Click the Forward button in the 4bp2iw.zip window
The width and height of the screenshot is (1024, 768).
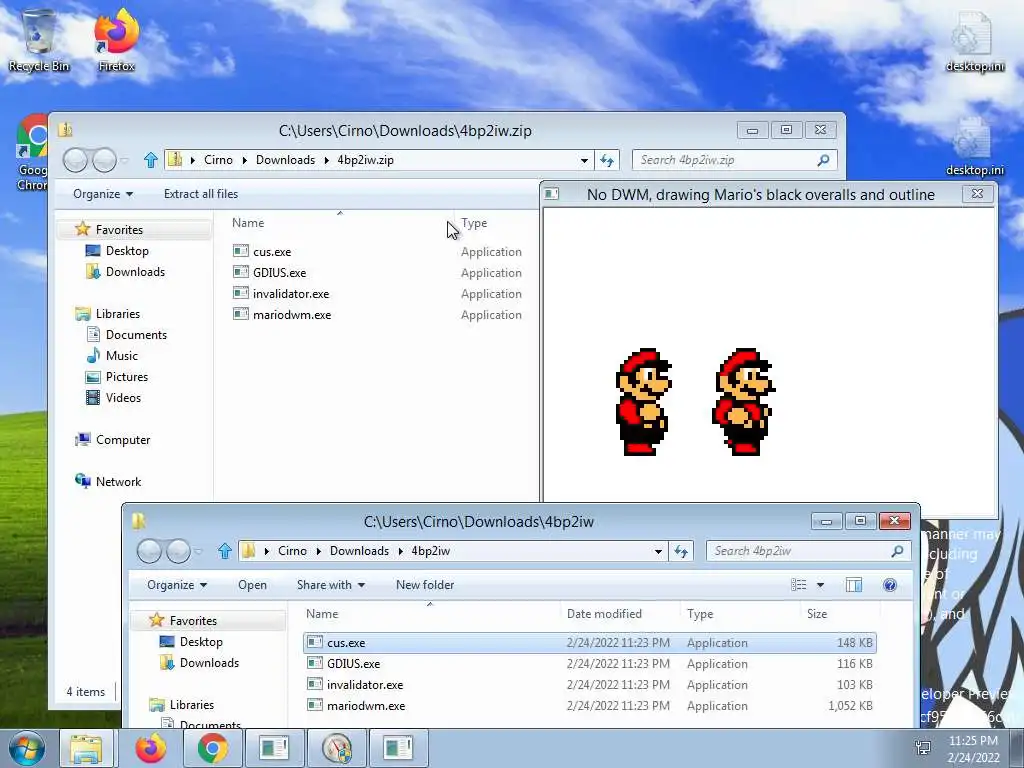coord(104,160)
